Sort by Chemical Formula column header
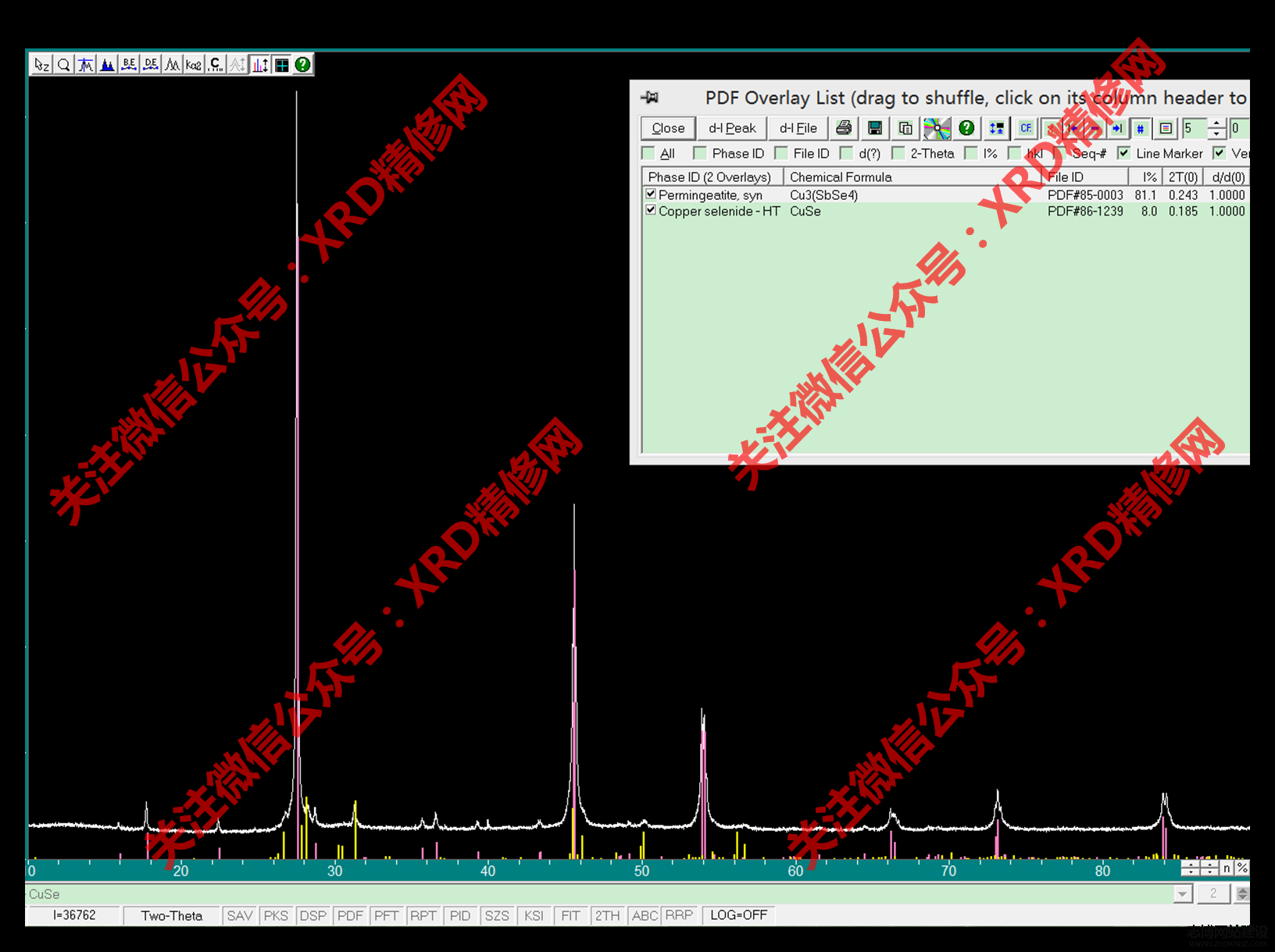The height and width of the screenshot is (952, 1275). tap(841, 177)
